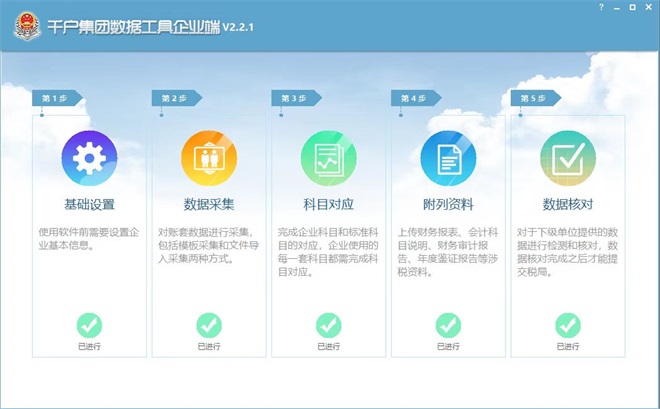
Task: Select the 第5步 step tab
Action: 533,98
